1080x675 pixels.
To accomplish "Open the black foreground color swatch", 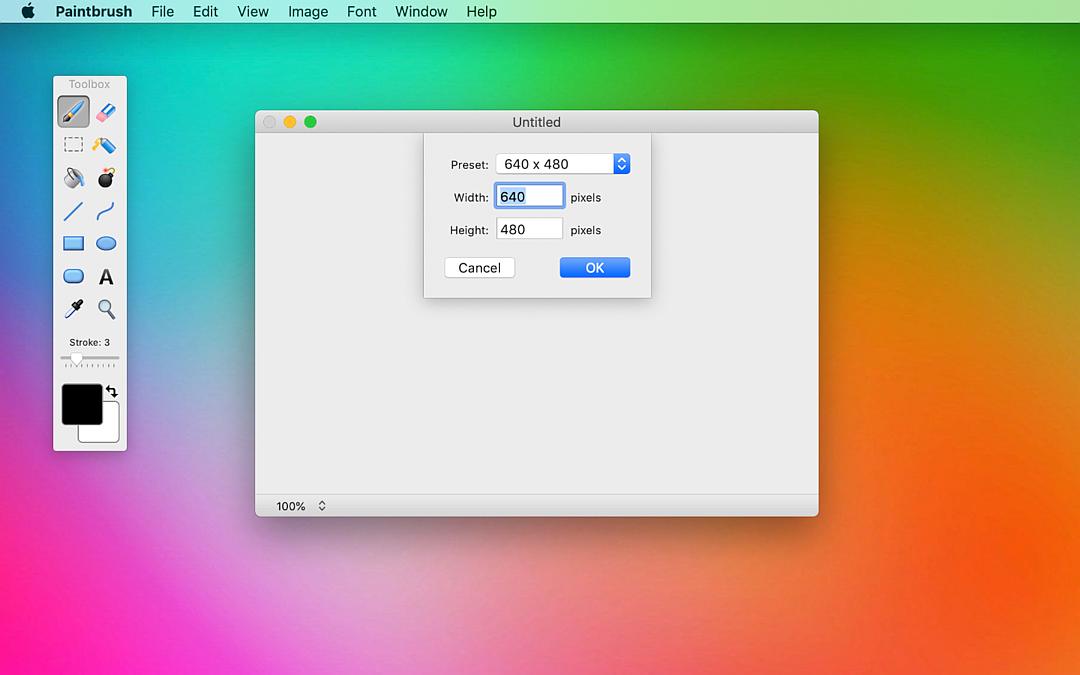I will (x=82, y=404).
